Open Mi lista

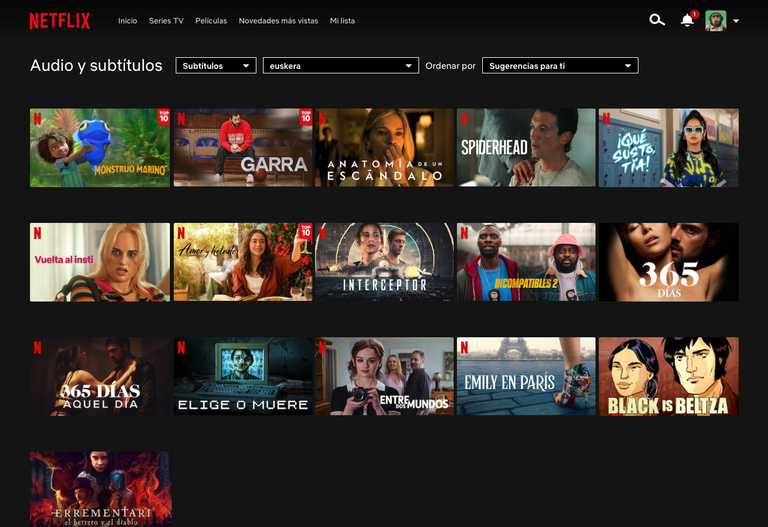(342, 21)
